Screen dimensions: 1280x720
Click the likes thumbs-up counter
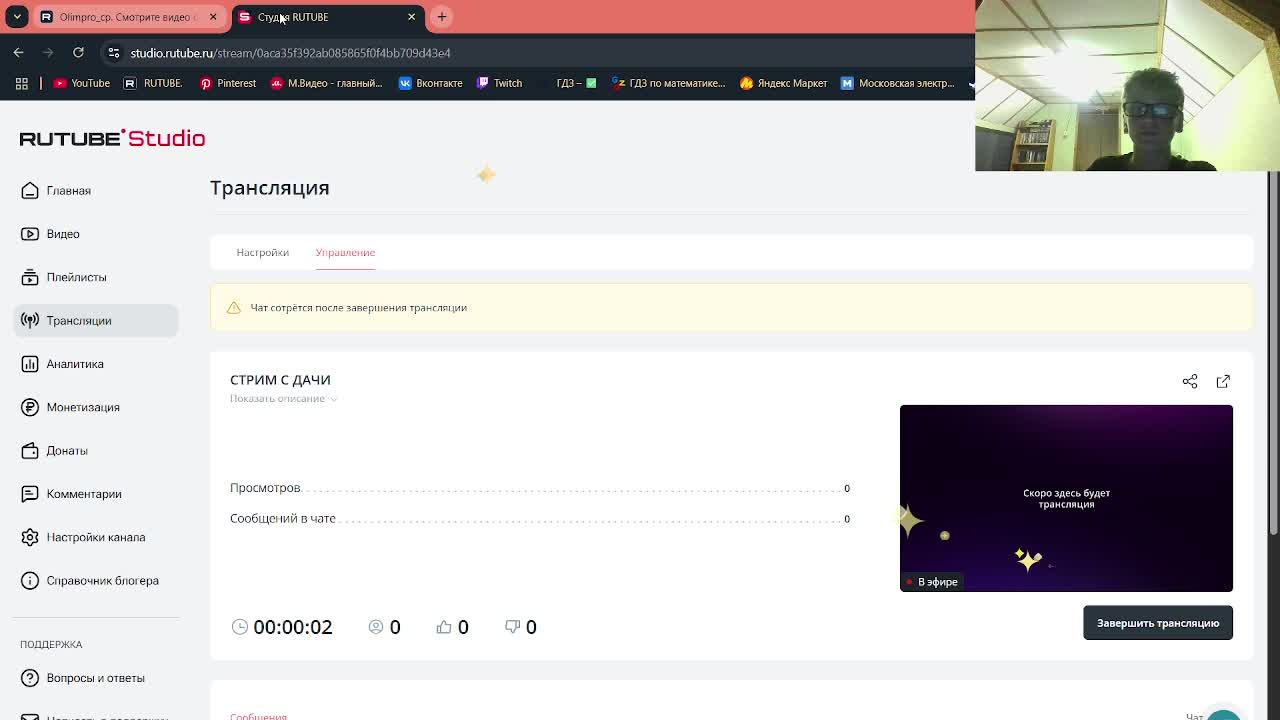[x=452, y=627]
